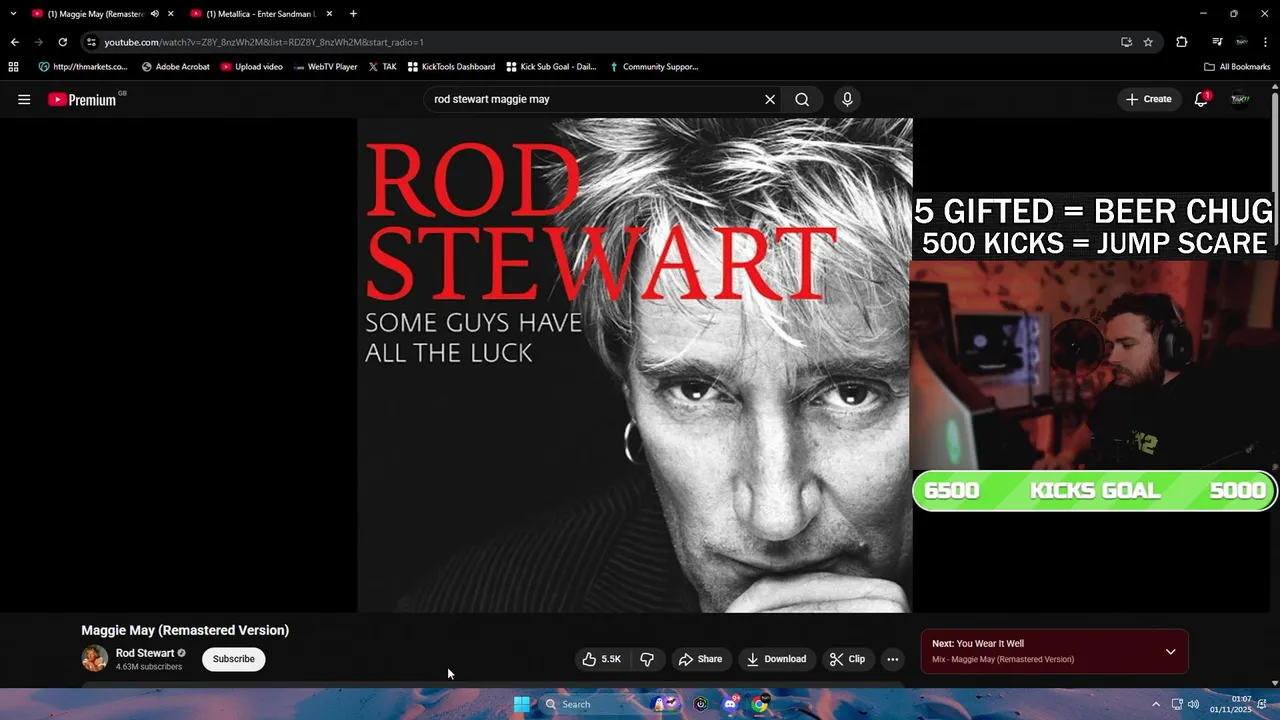
Task: Open Chrome three-dot menu
Action: (x=1265, y=42)
